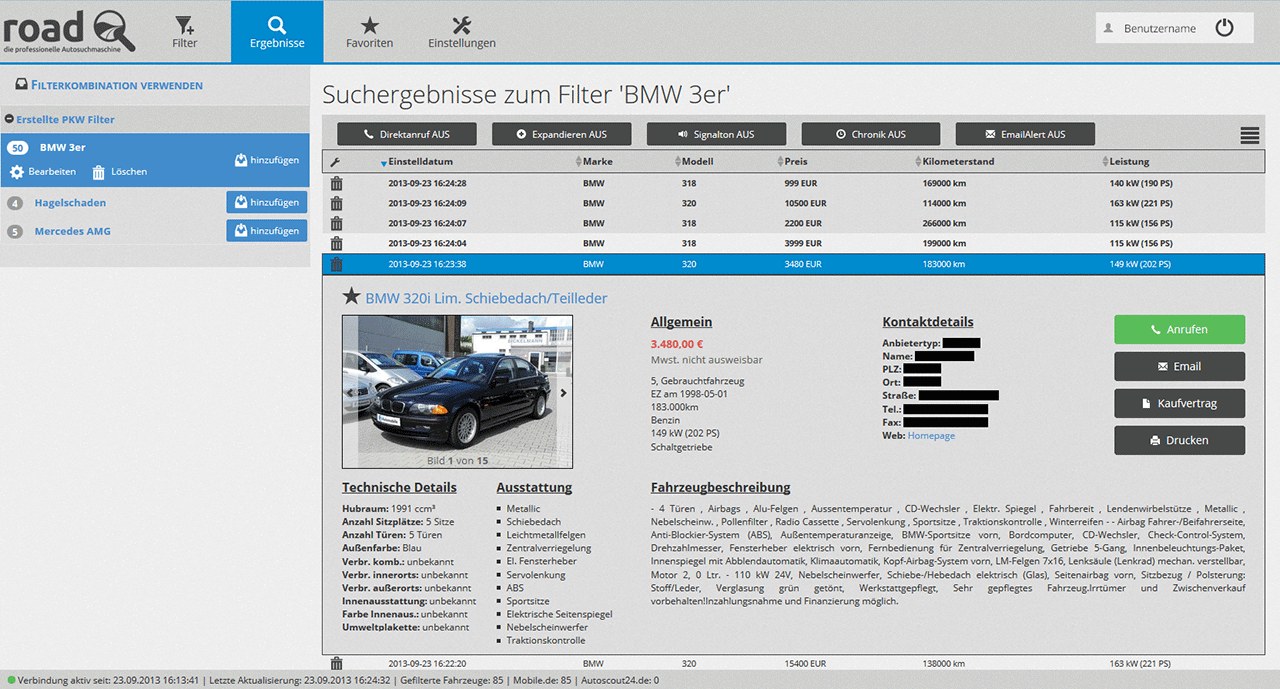Click the 3.480,00 € price text
The image size is (1280, 689).
tap(677, 344)
